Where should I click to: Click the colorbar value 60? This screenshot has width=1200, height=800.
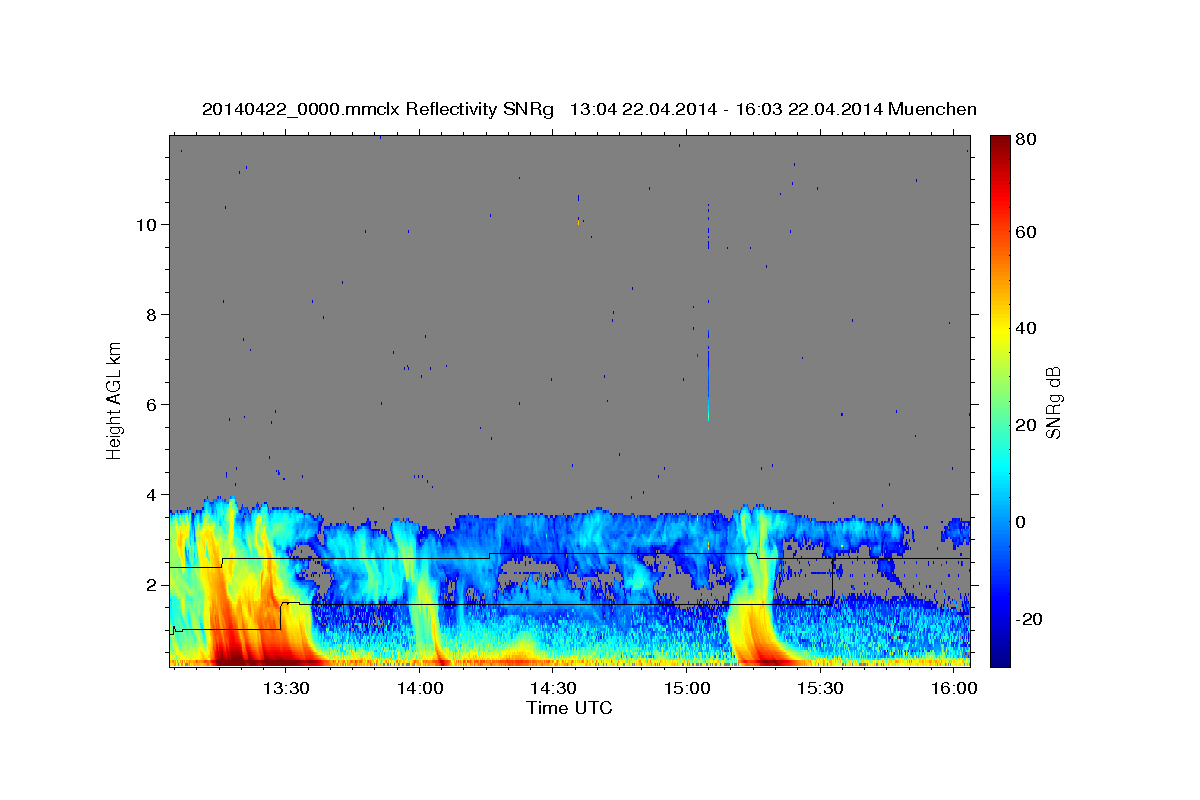(1026, 232)
